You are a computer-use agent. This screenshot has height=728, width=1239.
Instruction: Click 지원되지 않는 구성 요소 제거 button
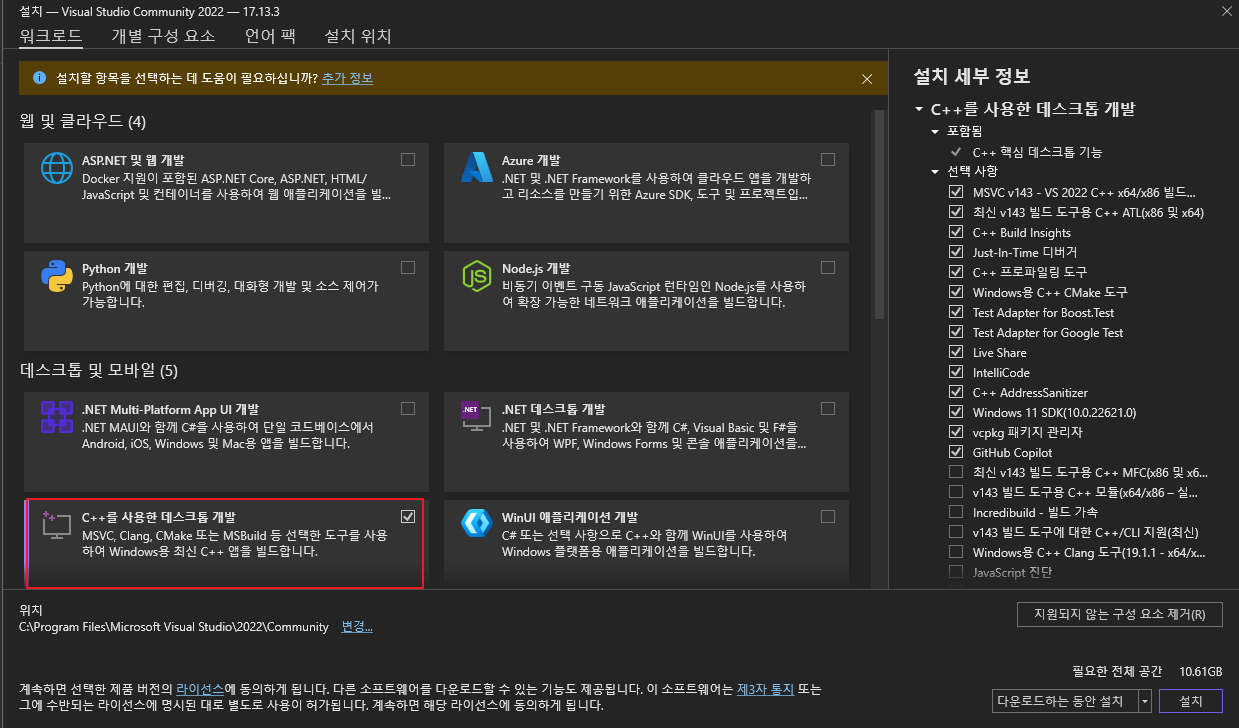tap(1120, 614)
